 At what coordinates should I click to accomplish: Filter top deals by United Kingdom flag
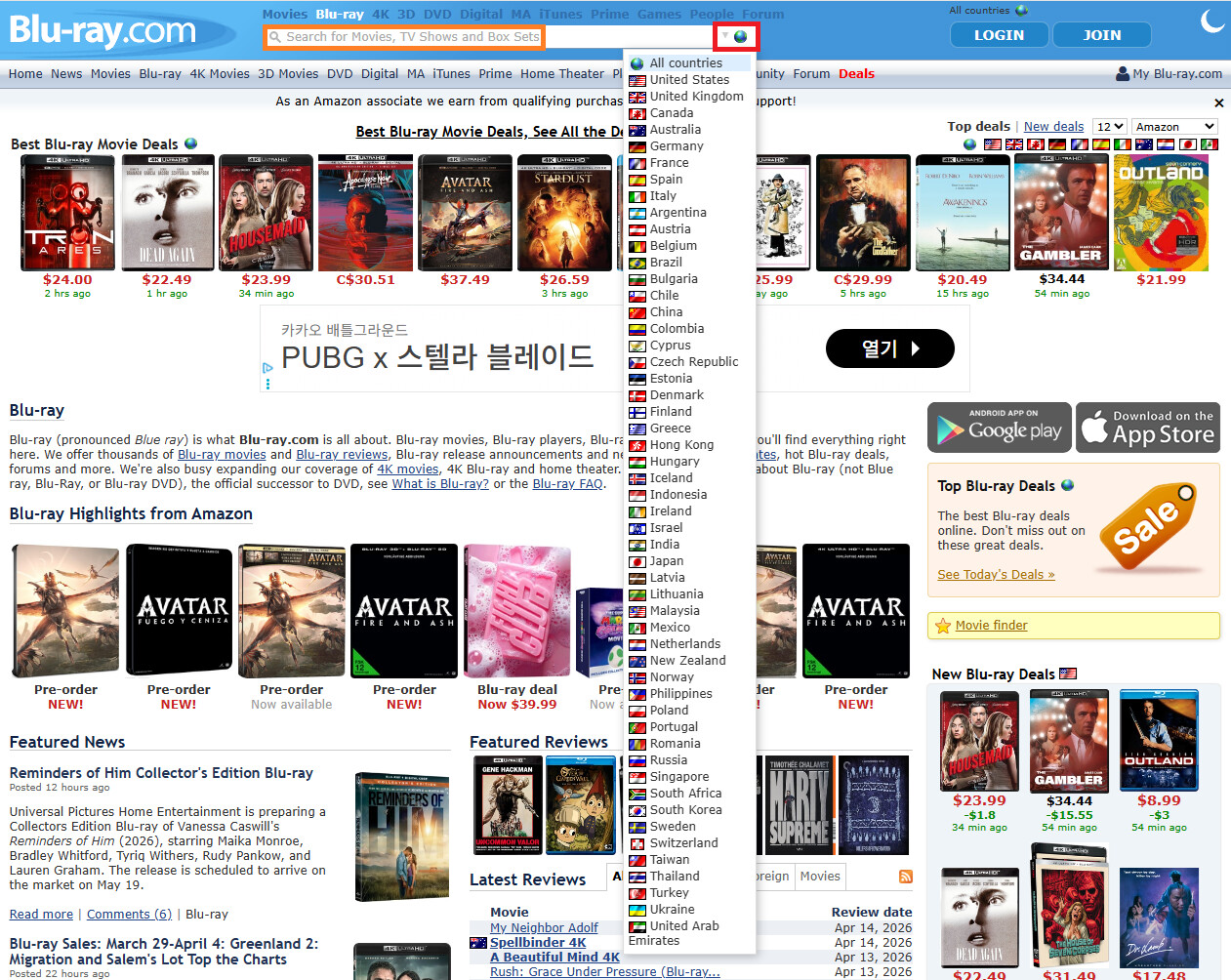point(1014,144)
